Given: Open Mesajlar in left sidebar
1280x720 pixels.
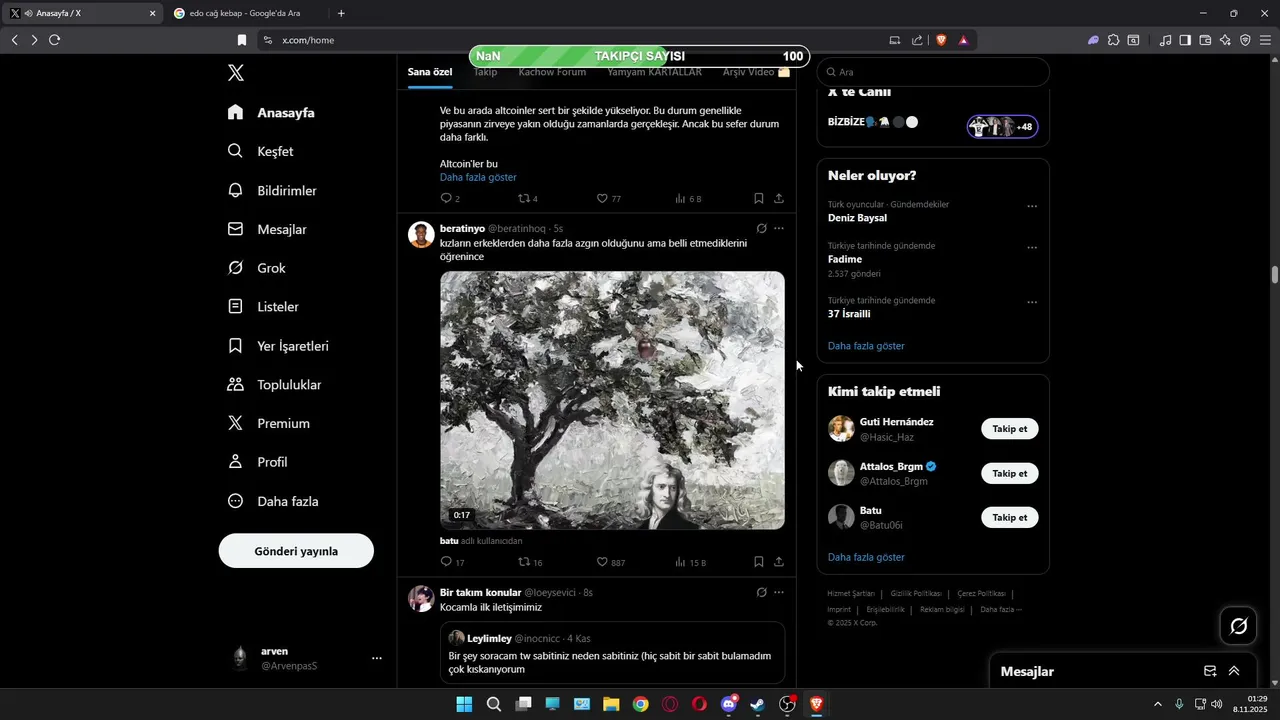Looking at the screenshot, I should point(266,229).
